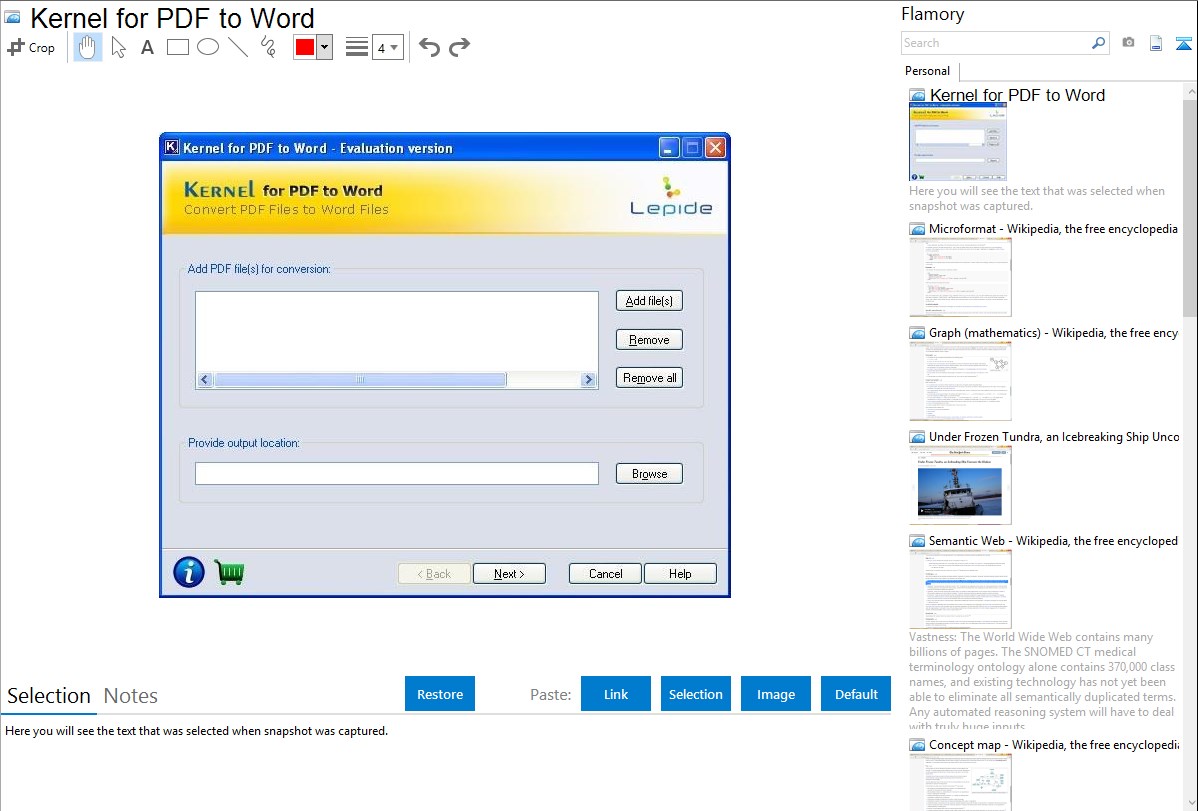Viewport: 1198px width, 811px height.
Task: Select the arrow pointer tool
Action: click(x=118, y=47)
